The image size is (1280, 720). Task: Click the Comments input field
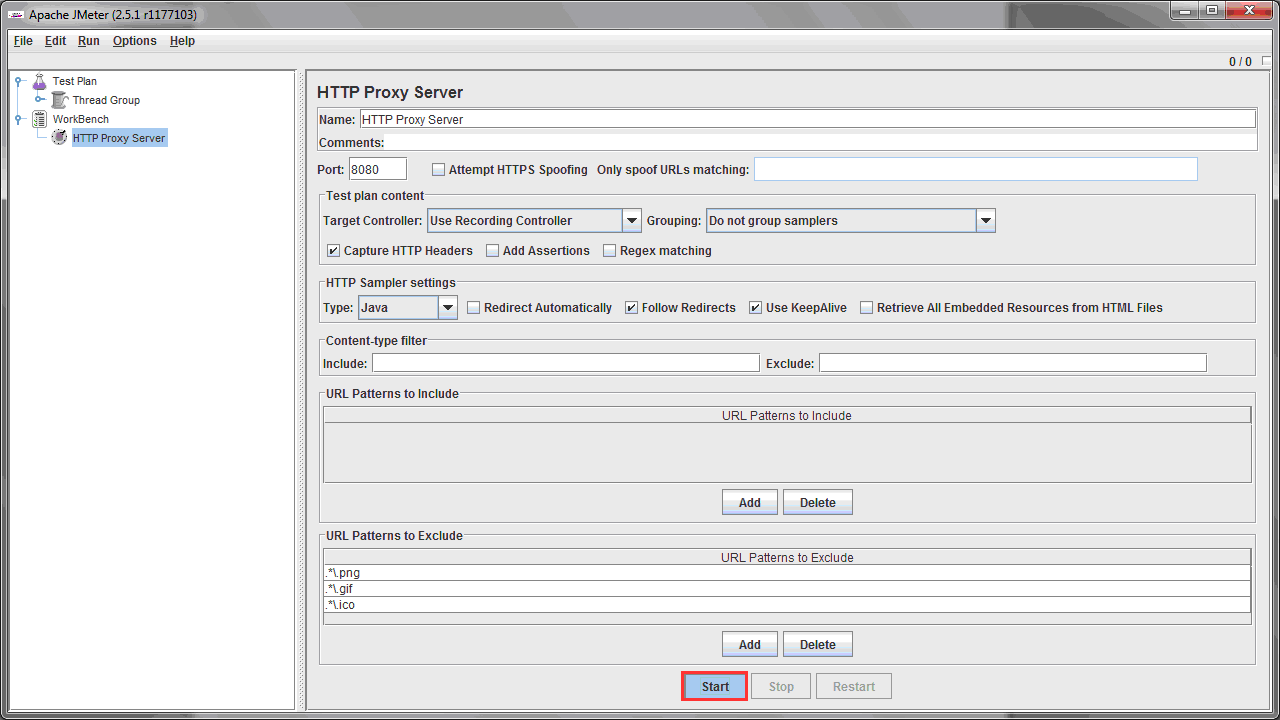pyautogui.click(x=821, y=143)
